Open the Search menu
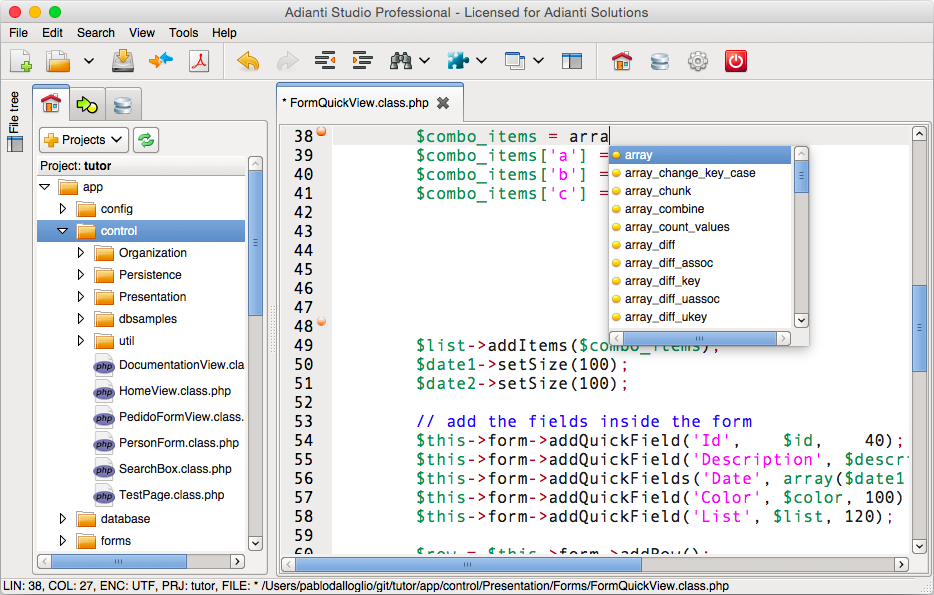Image resolution: width=934 pixels, height=595 pixels. [x=96, y=33]
